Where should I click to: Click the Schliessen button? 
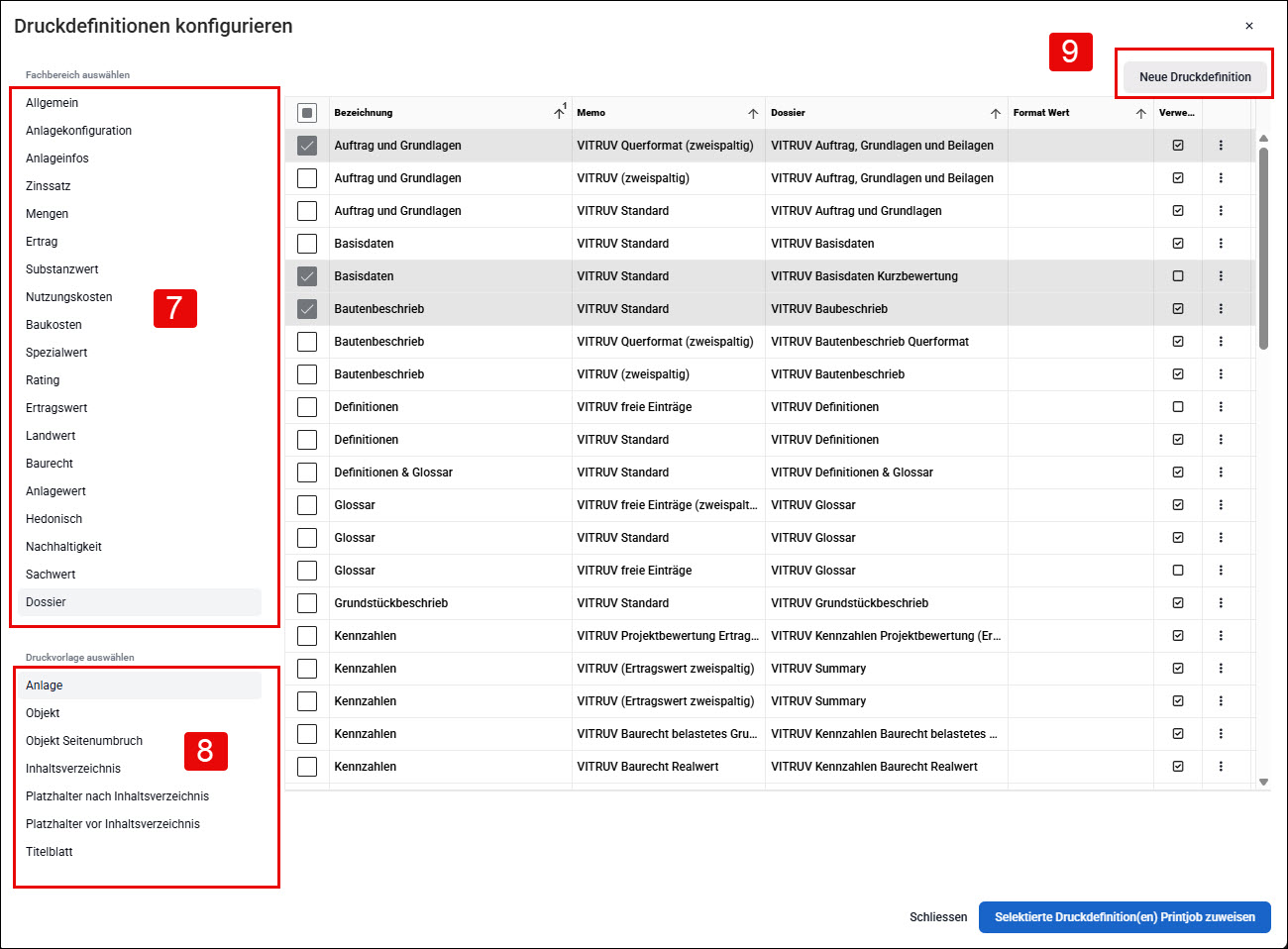point(938,917)
